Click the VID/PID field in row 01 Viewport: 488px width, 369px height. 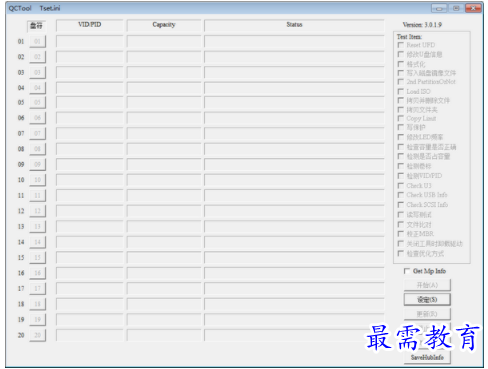click(x=90, y=41)
